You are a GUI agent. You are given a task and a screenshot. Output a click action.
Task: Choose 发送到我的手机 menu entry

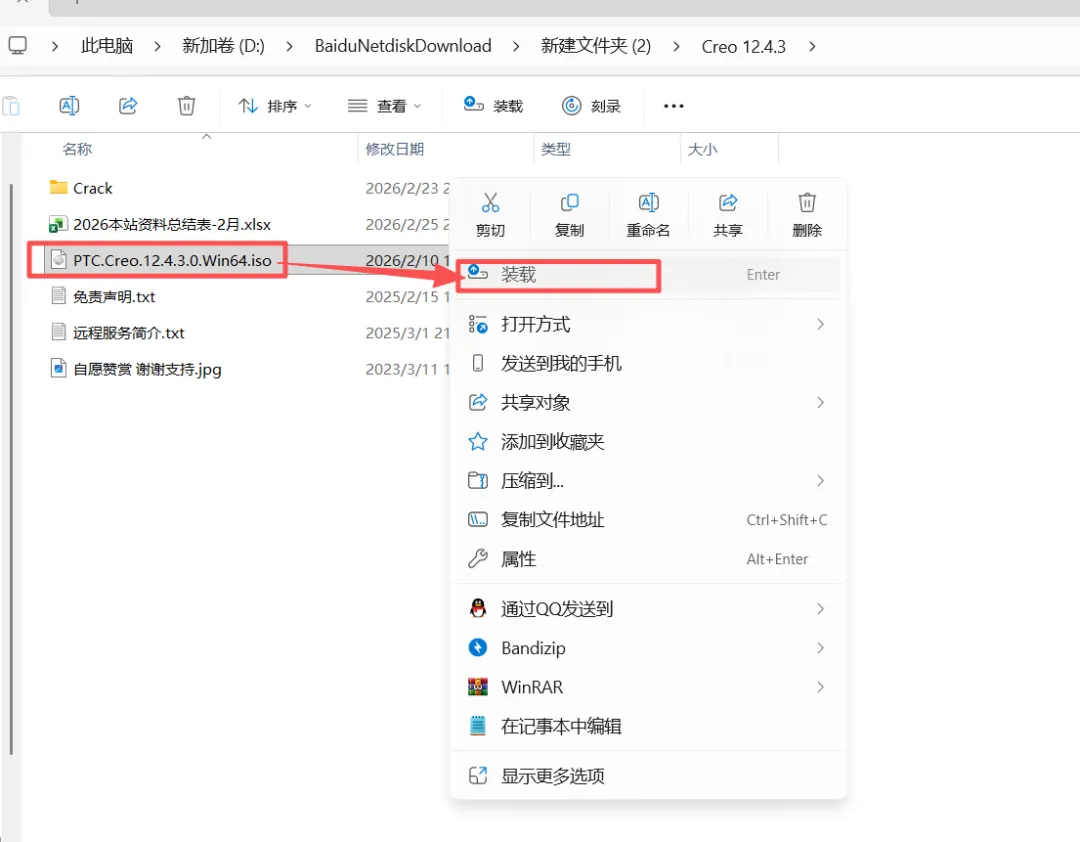click(647, 363)
